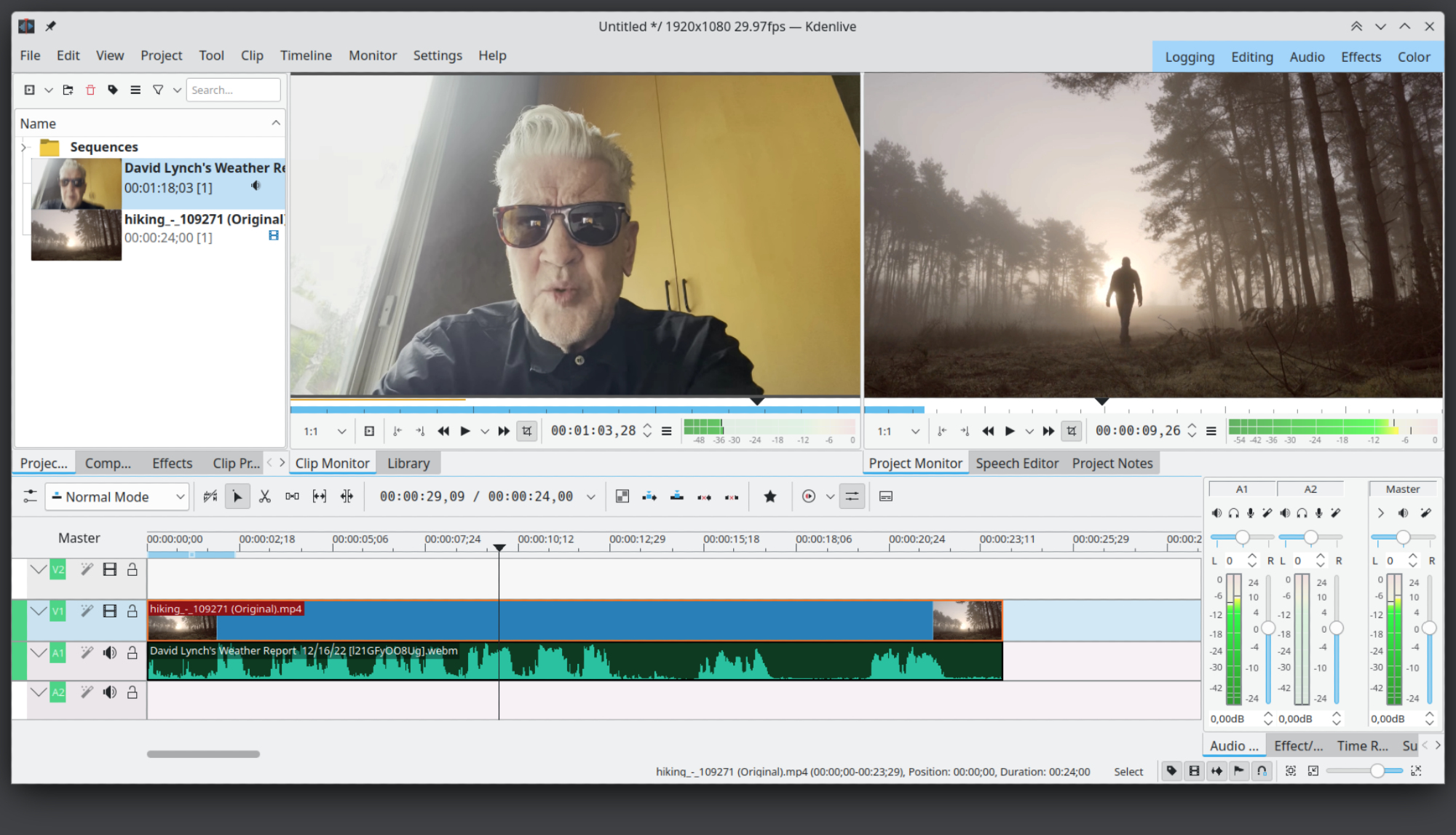Switch to the Speech Editor tab
Viewport: 1456px width, 835px height.
(x=1016, y=463)
